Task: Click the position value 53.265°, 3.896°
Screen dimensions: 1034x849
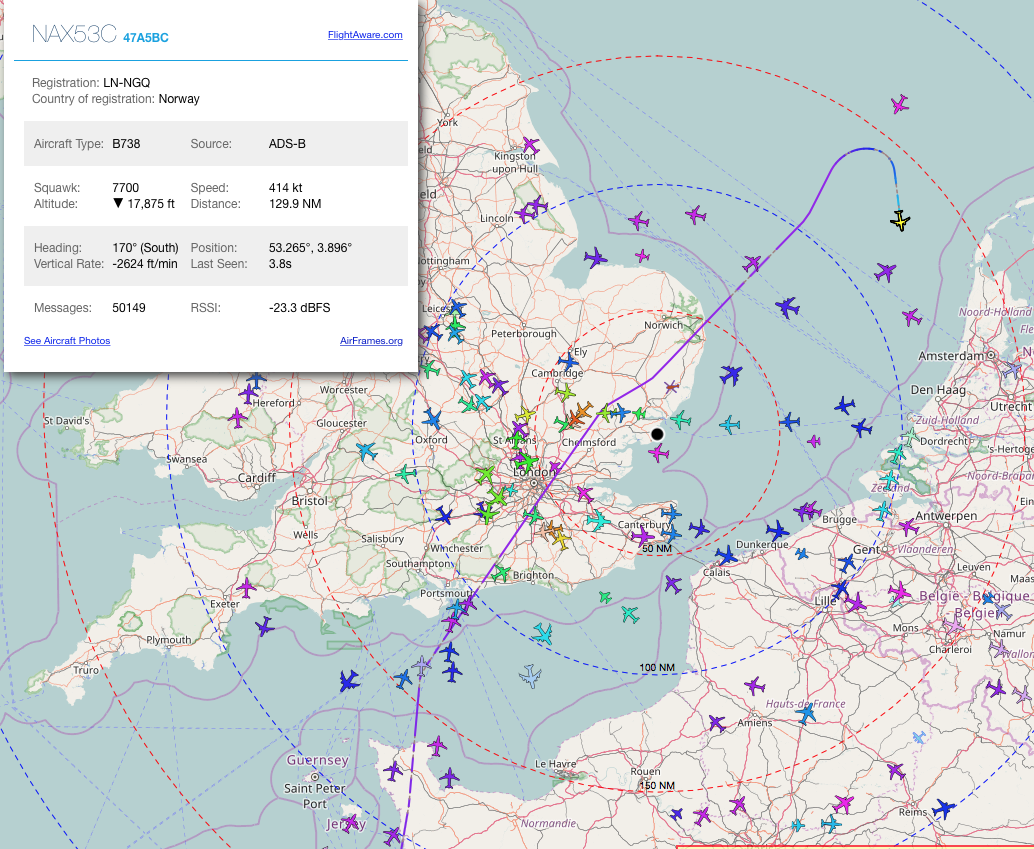Action: pyautogui.click(x=311, y=247)
